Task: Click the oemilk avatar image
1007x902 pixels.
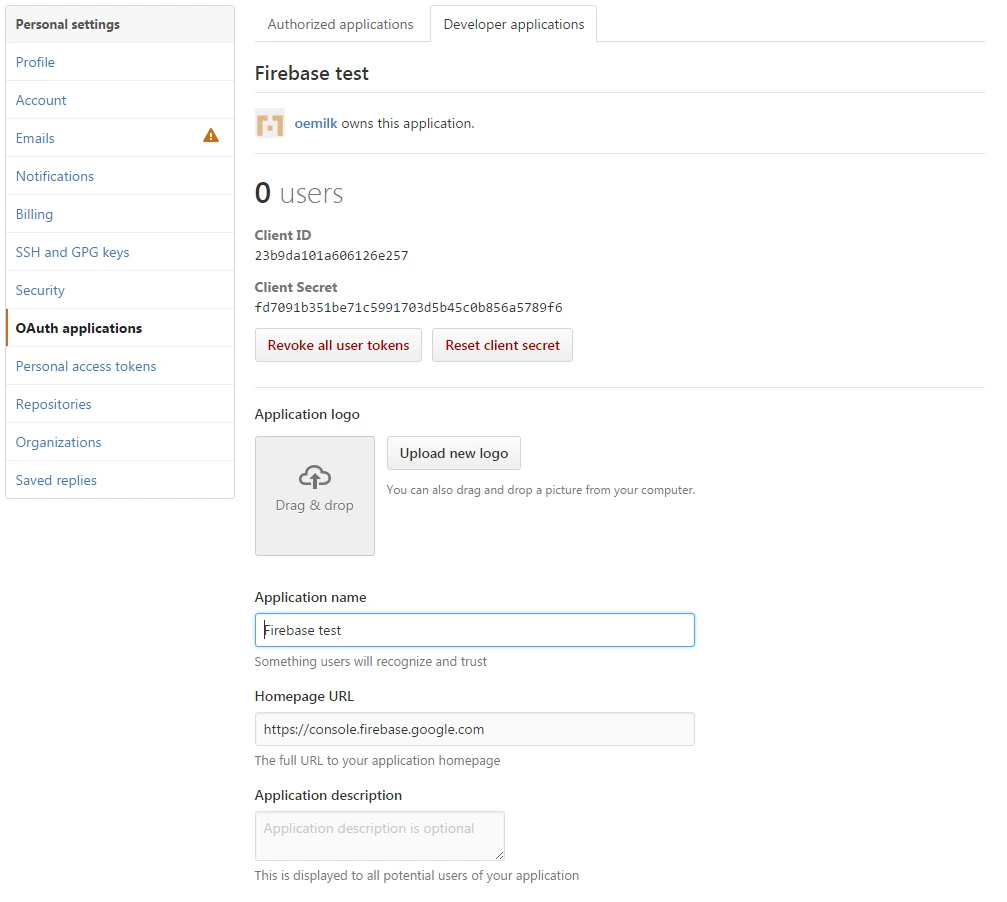Action: [270, 123]
